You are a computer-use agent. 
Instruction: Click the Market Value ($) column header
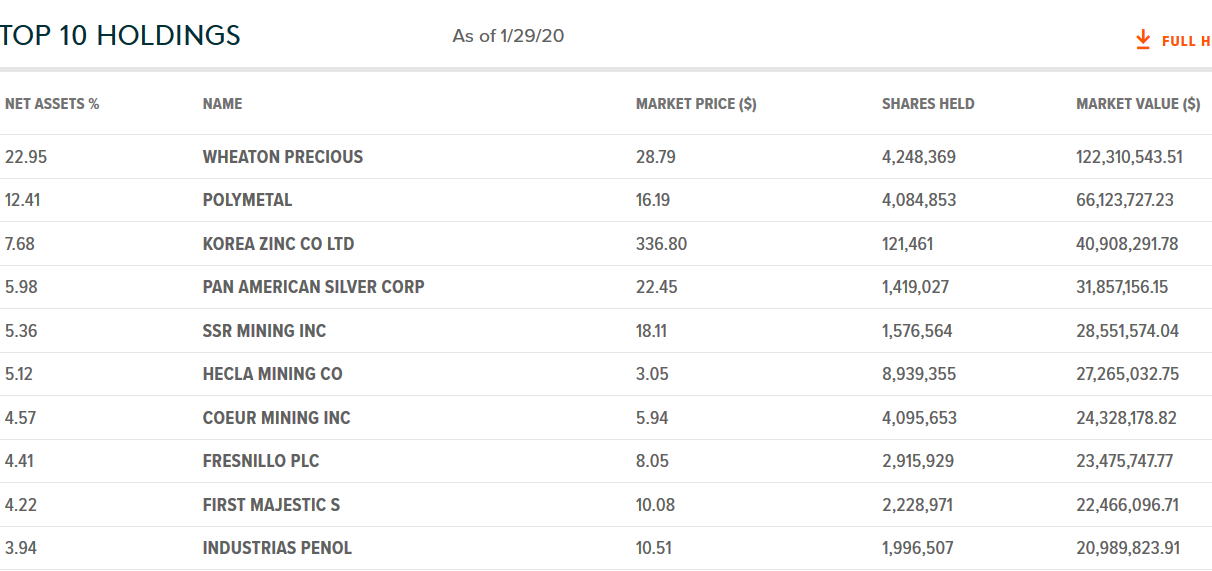point(1138,104)
